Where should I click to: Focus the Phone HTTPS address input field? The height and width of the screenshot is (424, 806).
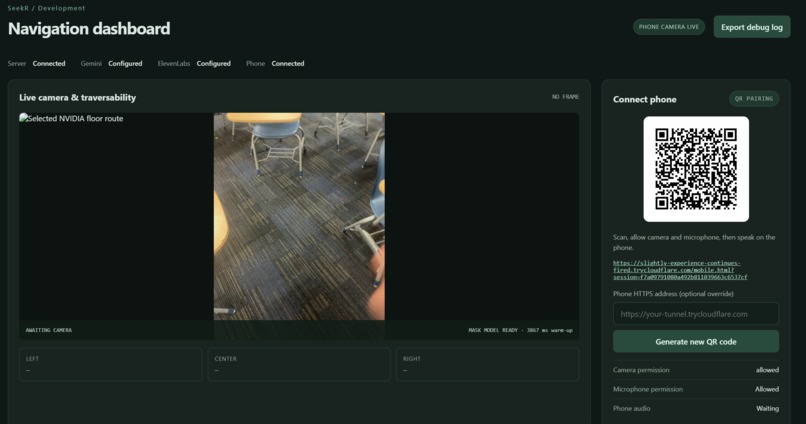point(695,314)
